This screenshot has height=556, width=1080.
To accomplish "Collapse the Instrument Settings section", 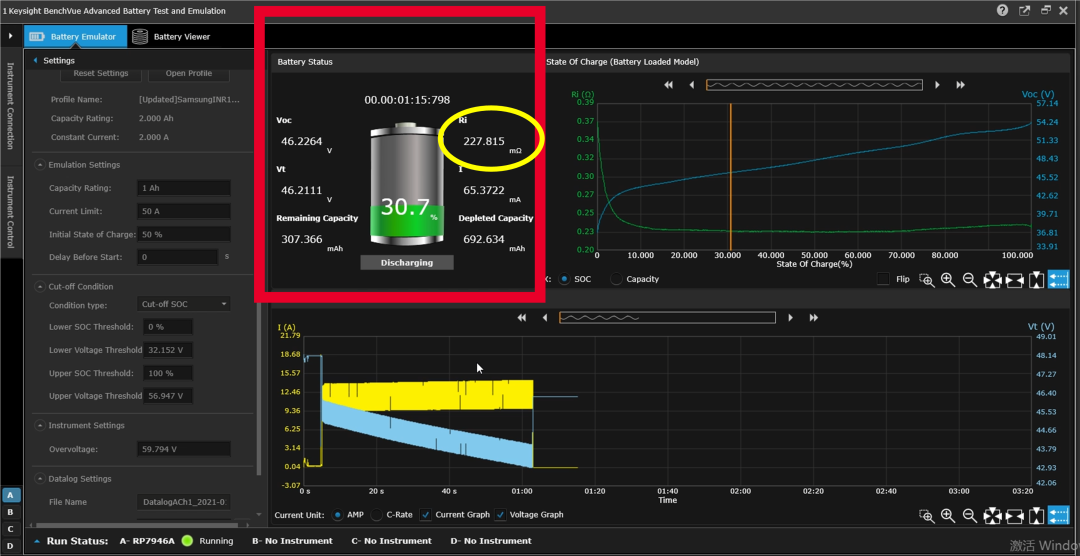I will coord(39,425).
